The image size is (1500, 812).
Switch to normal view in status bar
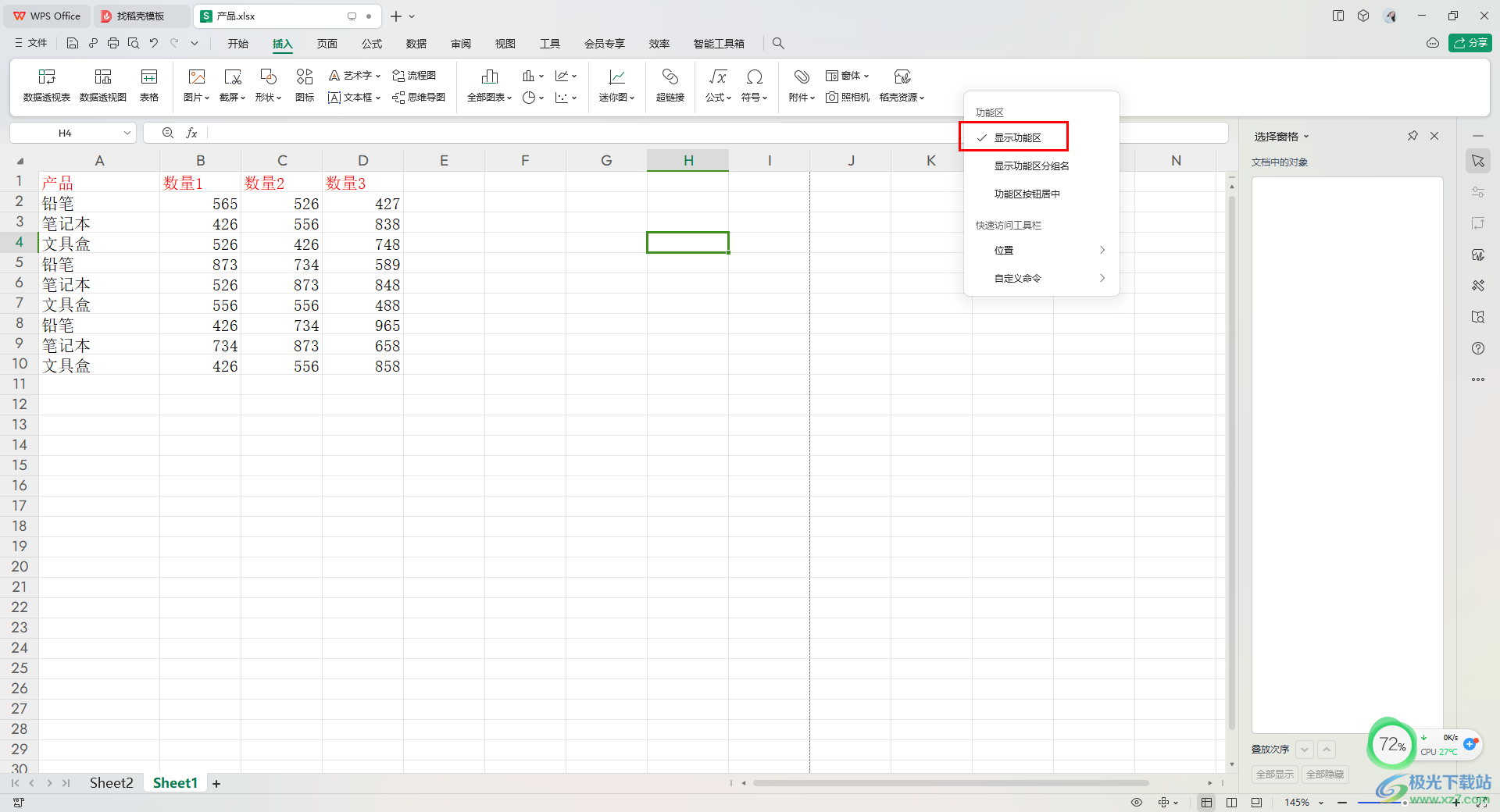(1207, 803)
